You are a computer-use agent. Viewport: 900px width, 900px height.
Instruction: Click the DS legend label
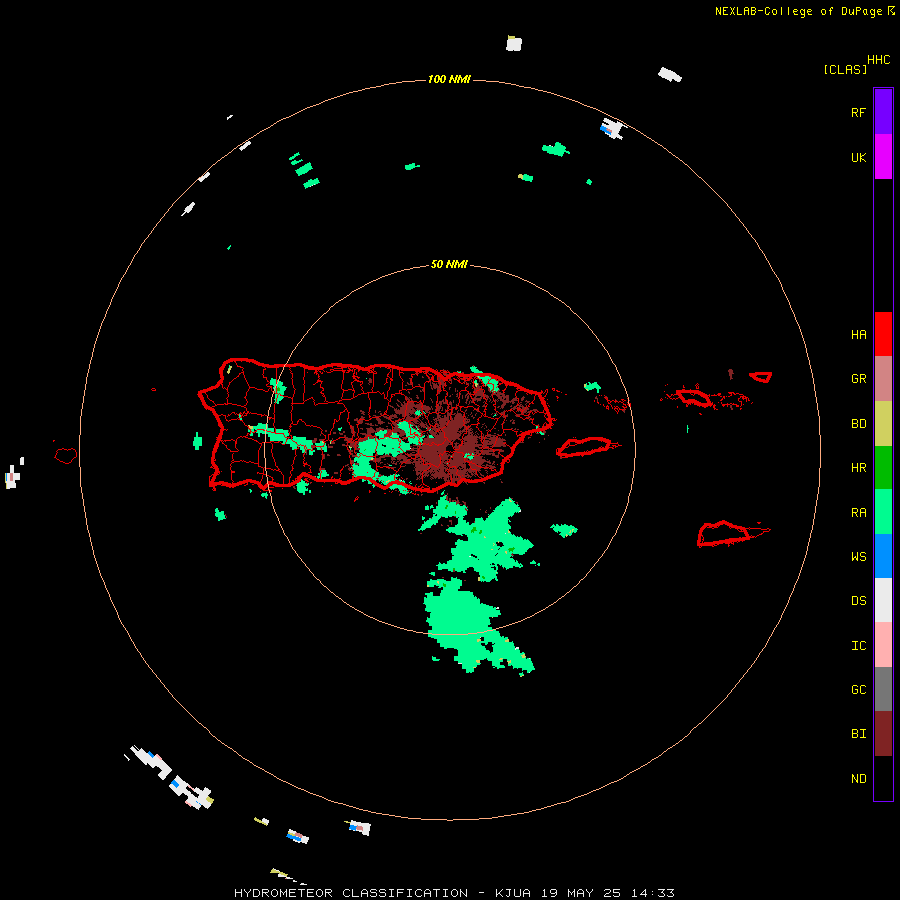coord(858,601)
